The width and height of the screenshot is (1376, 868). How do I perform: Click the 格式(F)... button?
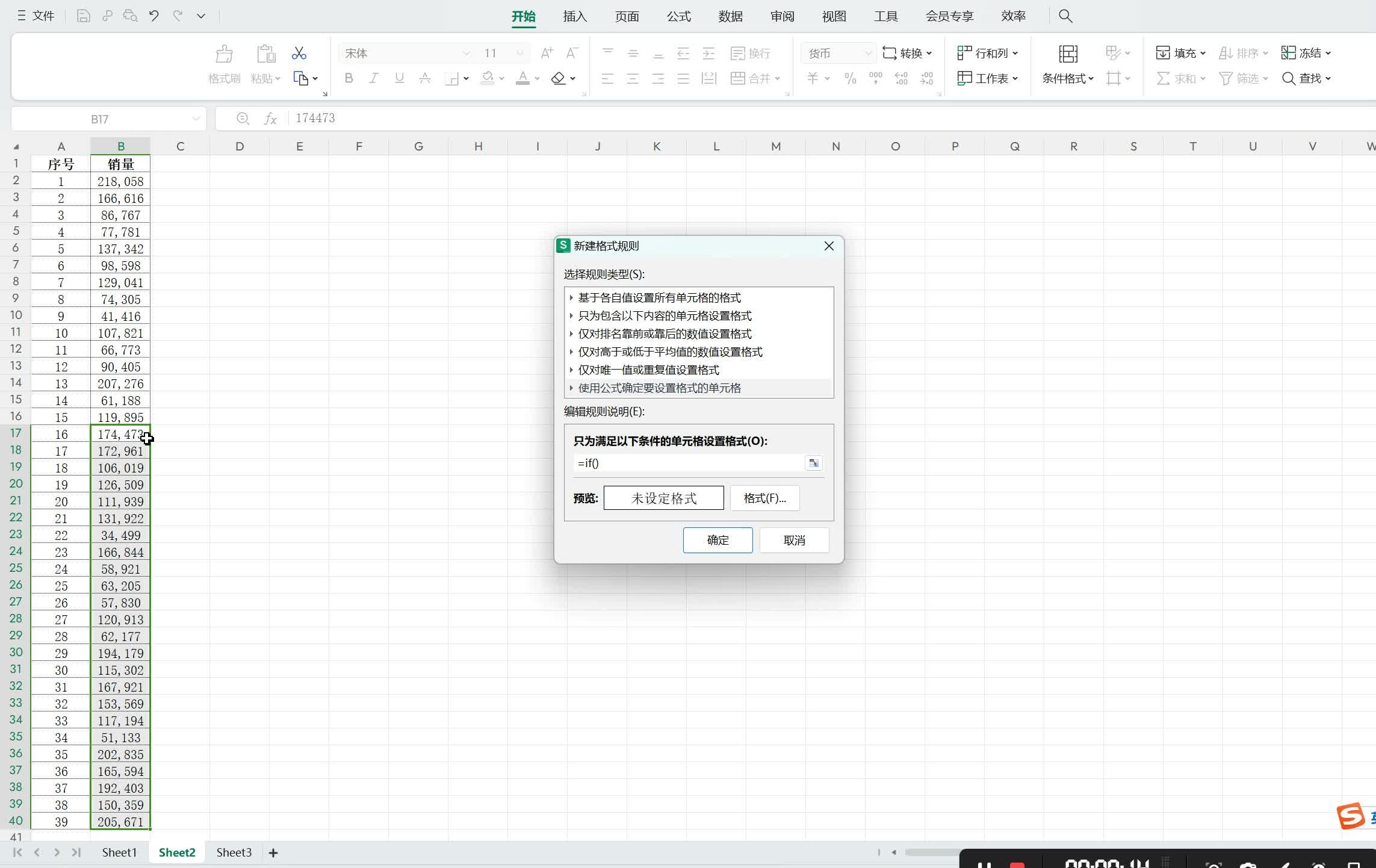tap(764, 498)
